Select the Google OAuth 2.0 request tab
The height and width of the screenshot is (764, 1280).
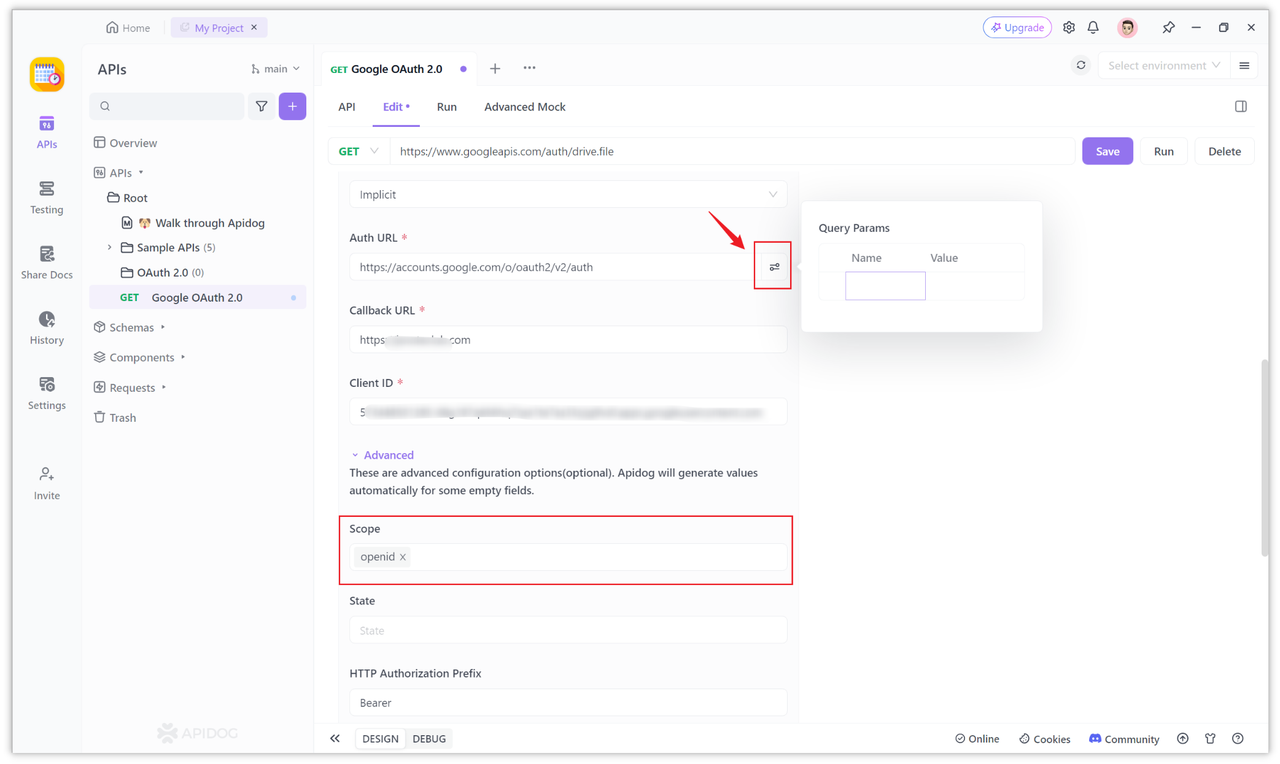click(399, 69)
